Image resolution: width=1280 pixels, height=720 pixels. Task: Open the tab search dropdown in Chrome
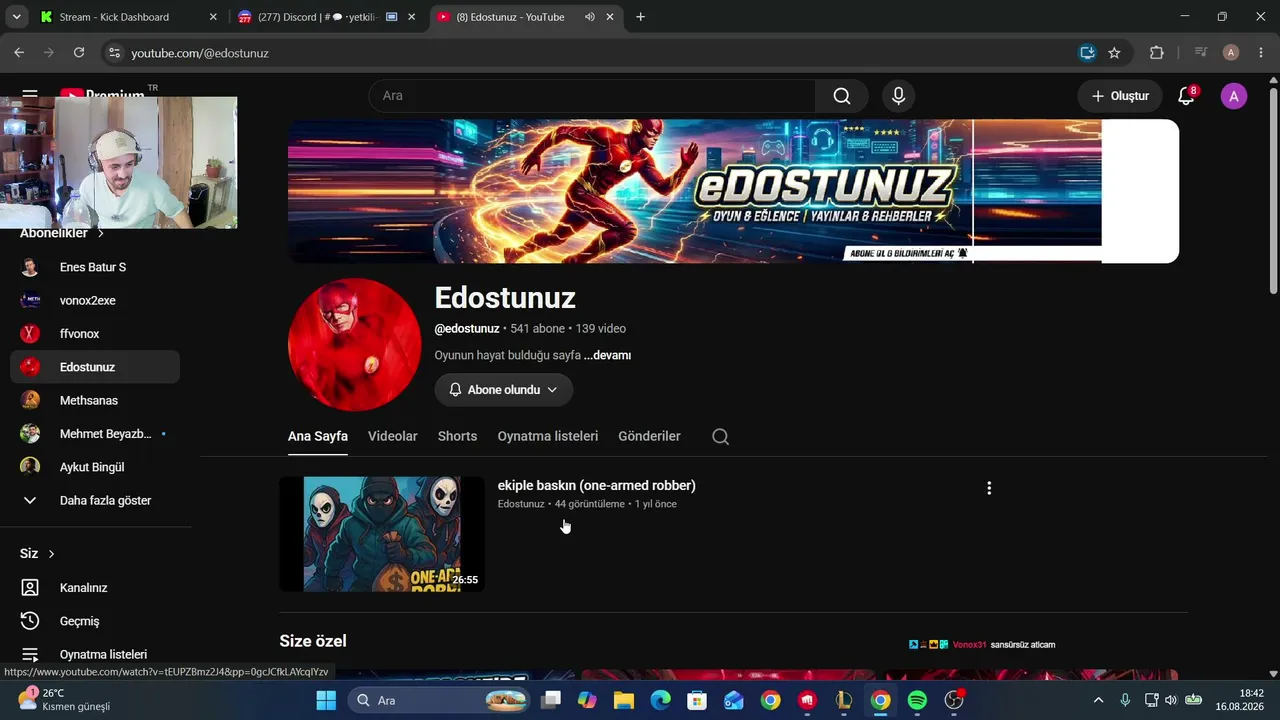(x=16, y=17)
